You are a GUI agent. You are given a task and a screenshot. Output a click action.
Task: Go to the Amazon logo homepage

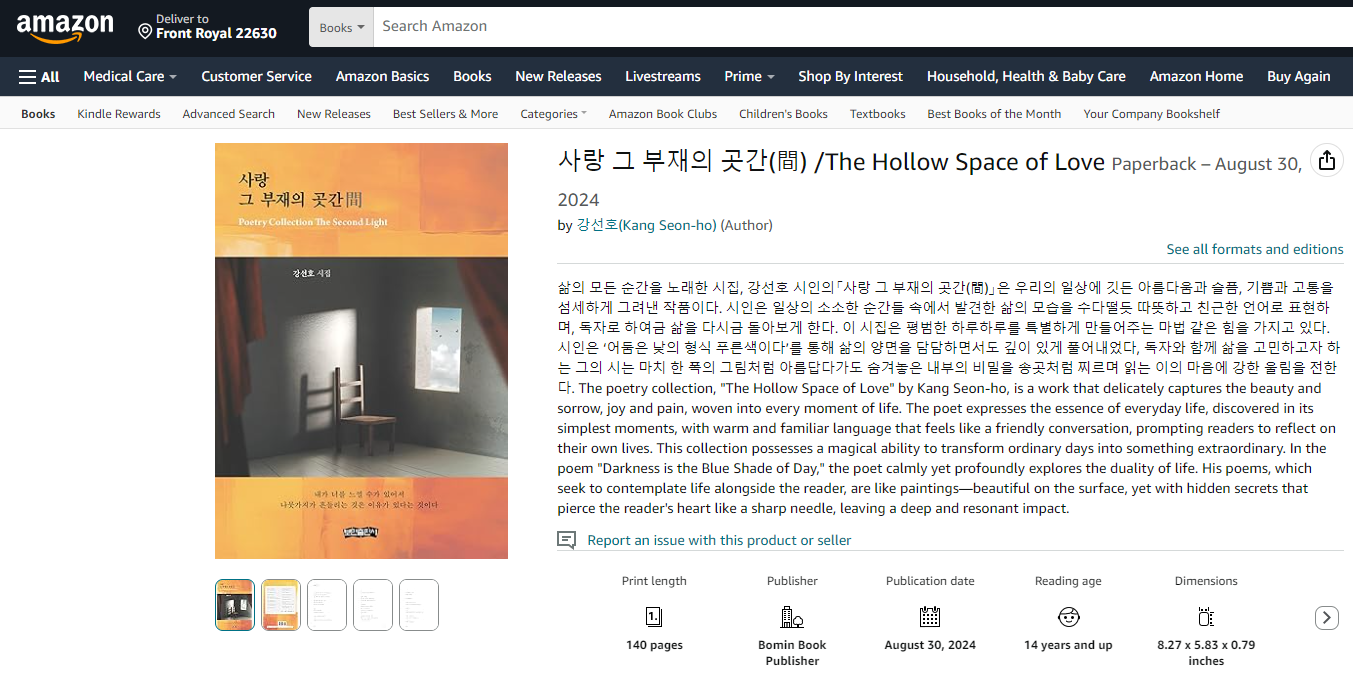(x=65, y=28)
